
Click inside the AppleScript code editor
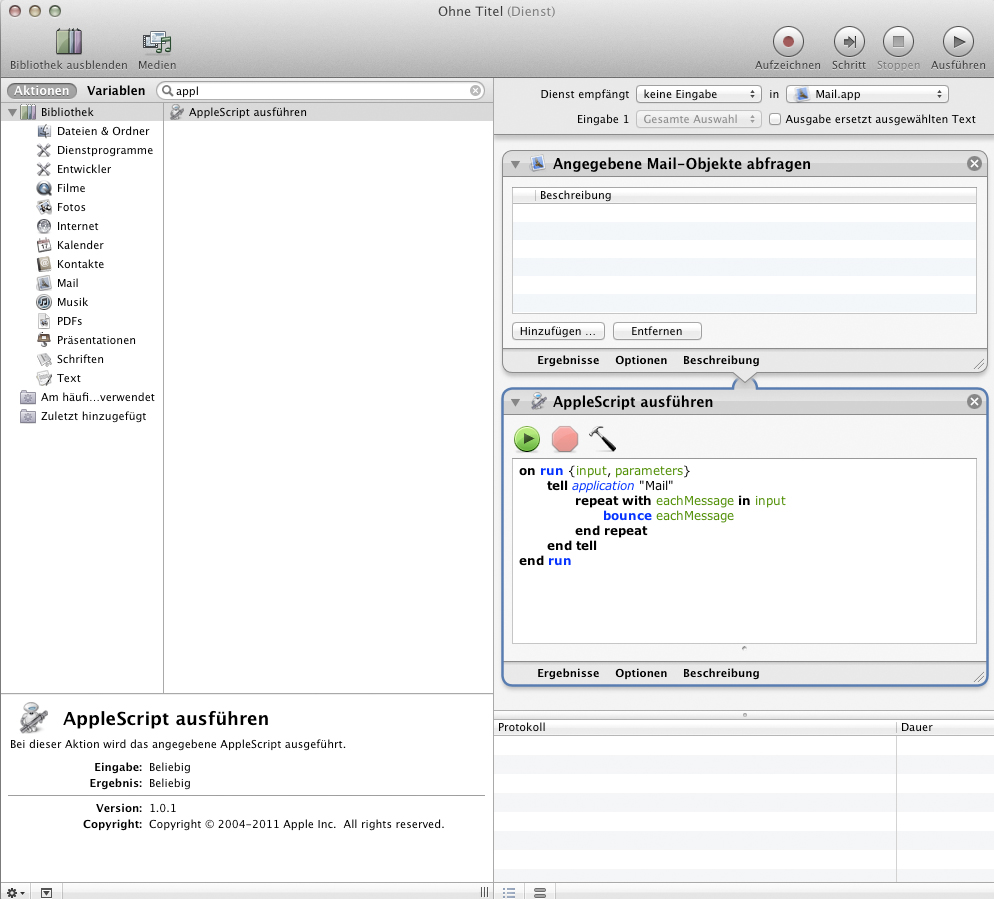click(x=744, y=551)
